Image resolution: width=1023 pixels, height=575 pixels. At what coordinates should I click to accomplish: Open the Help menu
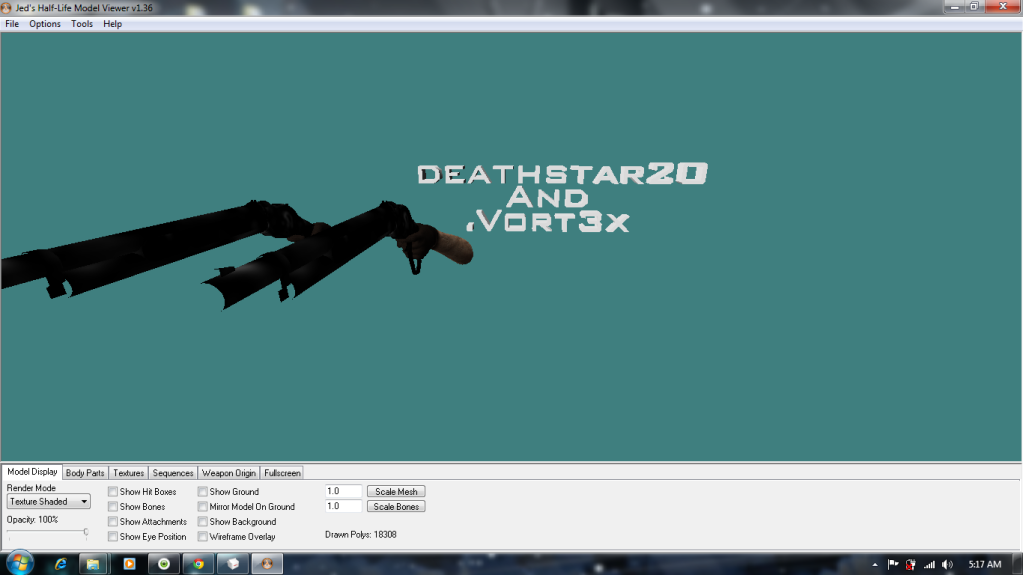[112, 23]
